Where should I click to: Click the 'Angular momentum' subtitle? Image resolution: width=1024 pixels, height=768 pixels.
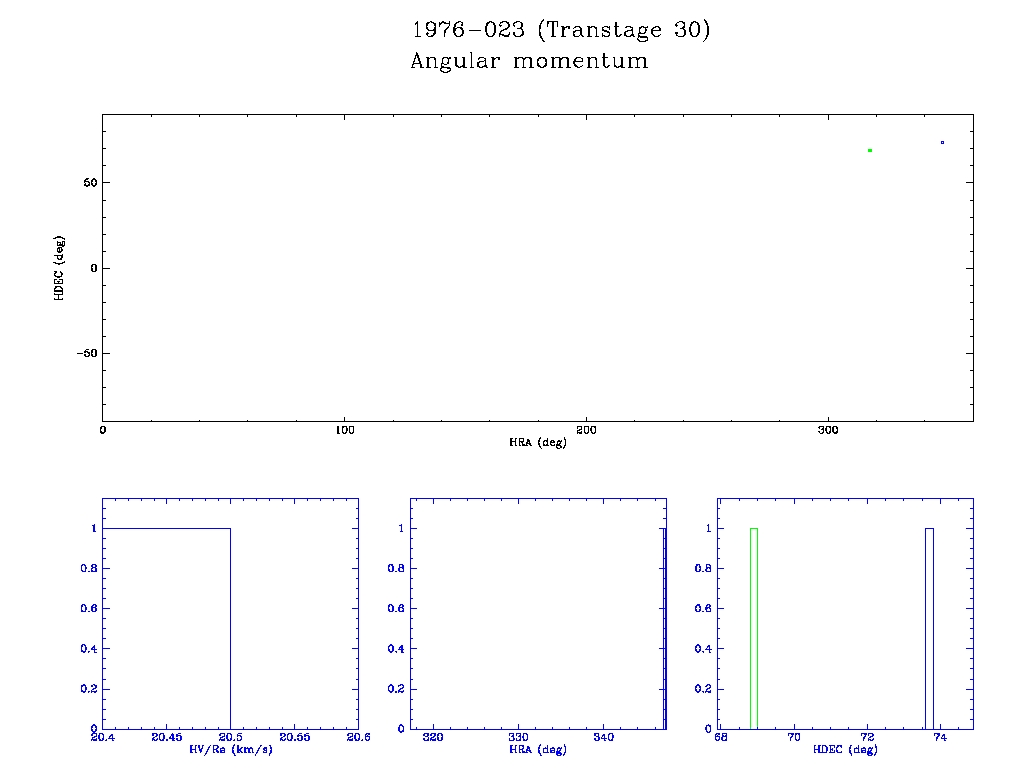[529, 62]
